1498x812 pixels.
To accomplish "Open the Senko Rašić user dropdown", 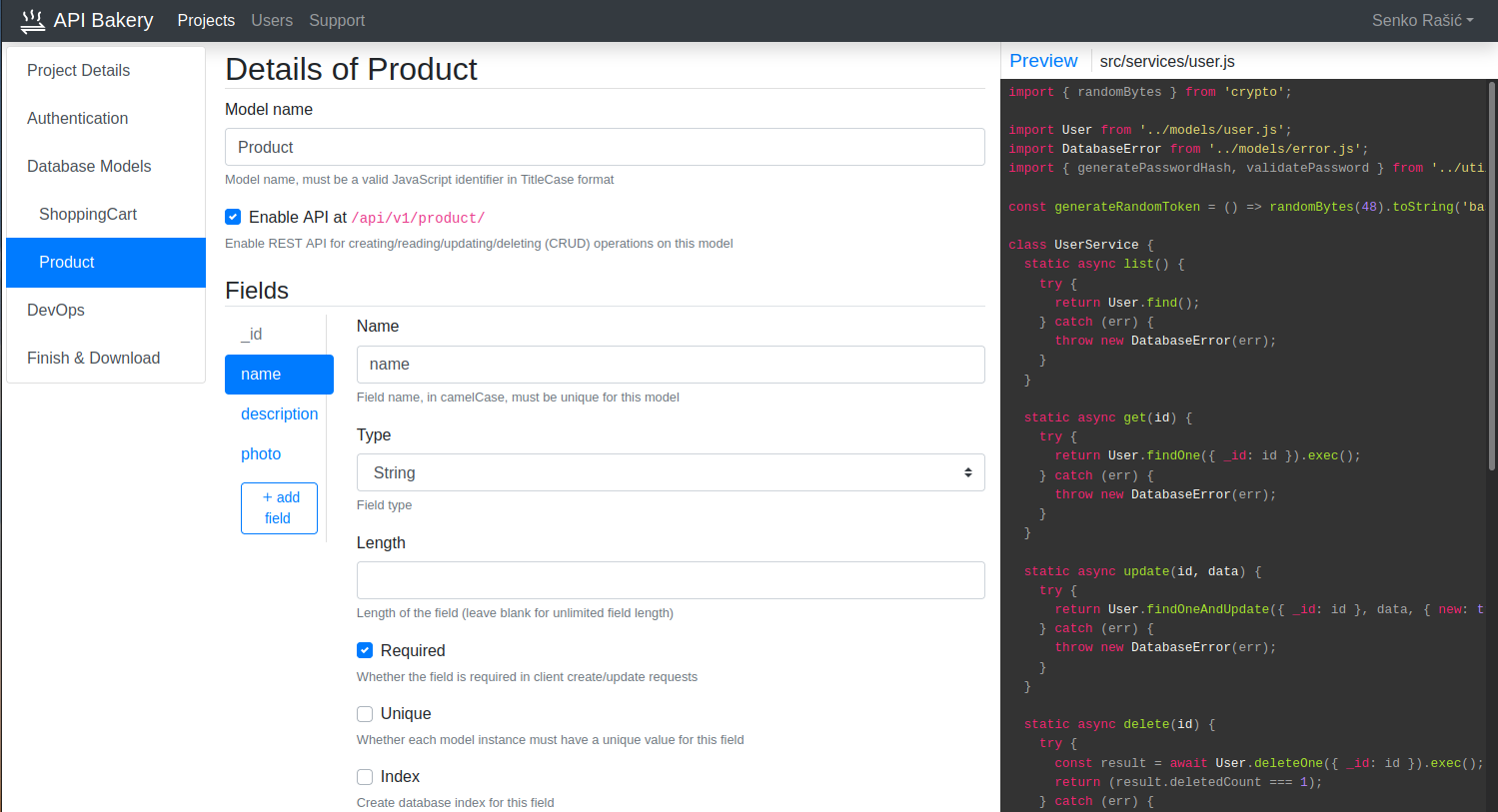I will point(1422,20).
